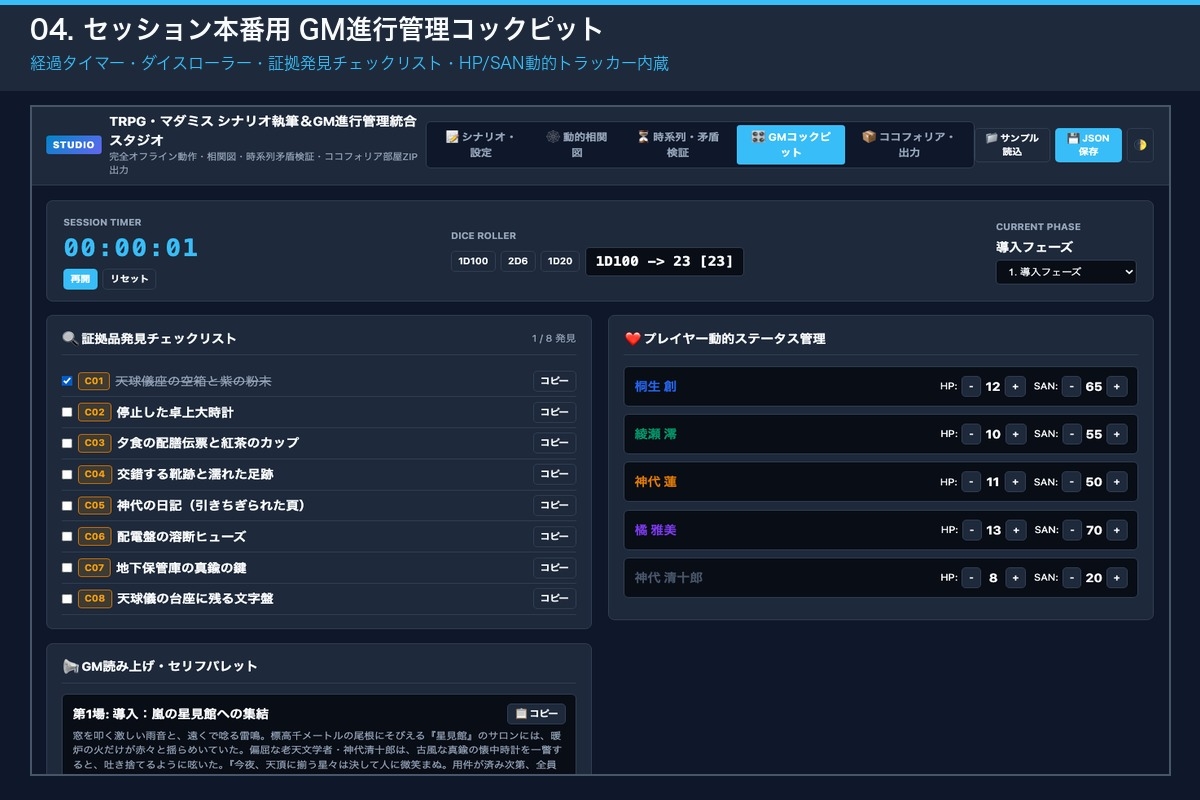This screenshot has height=800, width=1200.
Task: Click the サンプル読込 button
Action: click(x=1013, y=145)
